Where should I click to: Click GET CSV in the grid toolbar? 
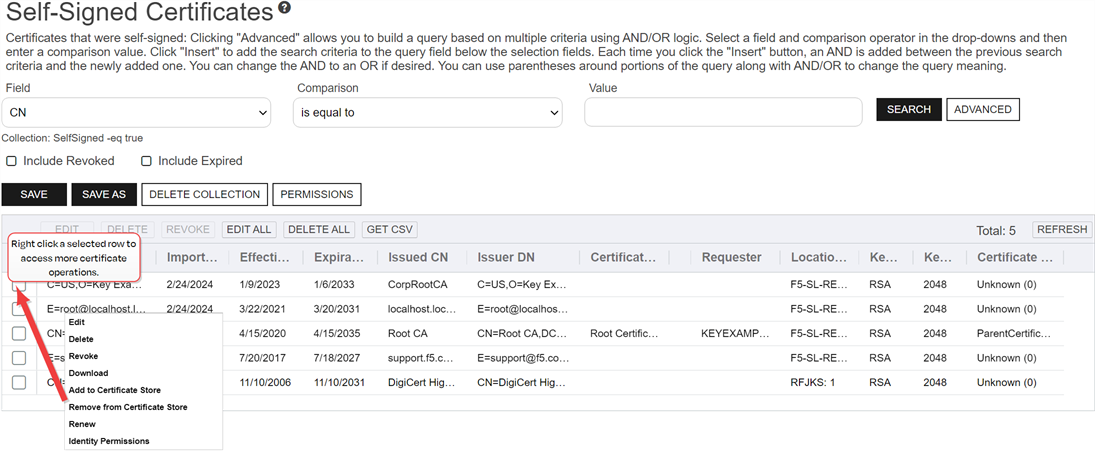389,229
